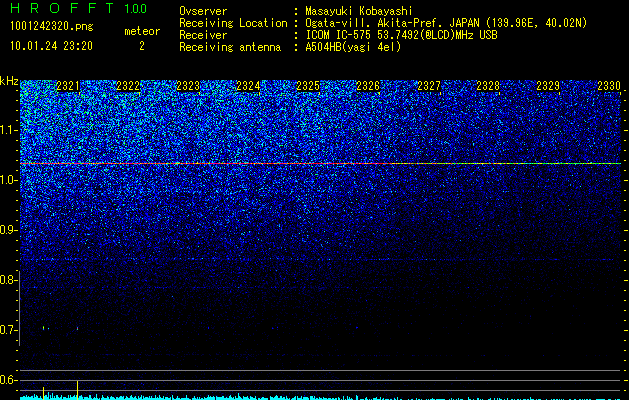The height and width of the screenshot is (400, 629).
Task: Click the red carrier signal line
Action: 320,163
